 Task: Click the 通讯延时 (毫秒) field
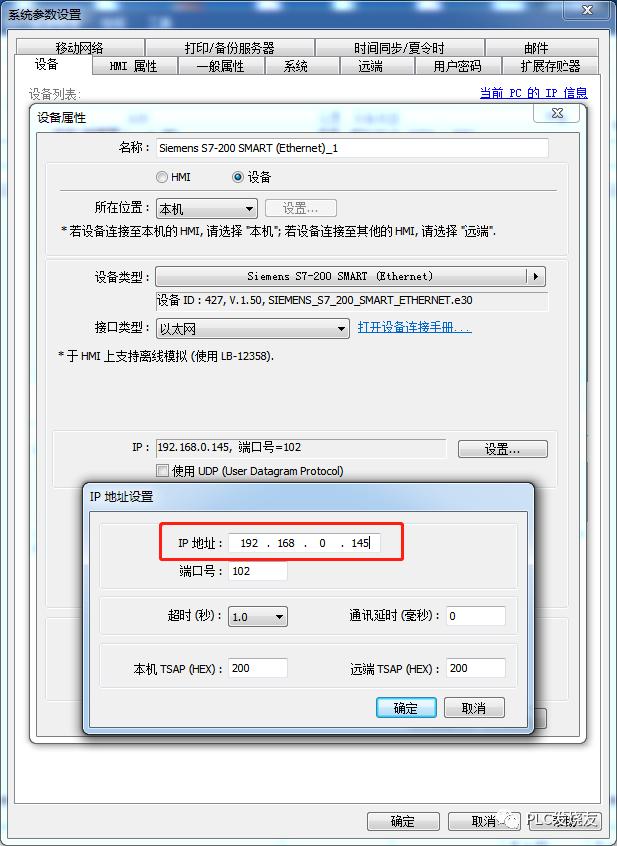476,616
